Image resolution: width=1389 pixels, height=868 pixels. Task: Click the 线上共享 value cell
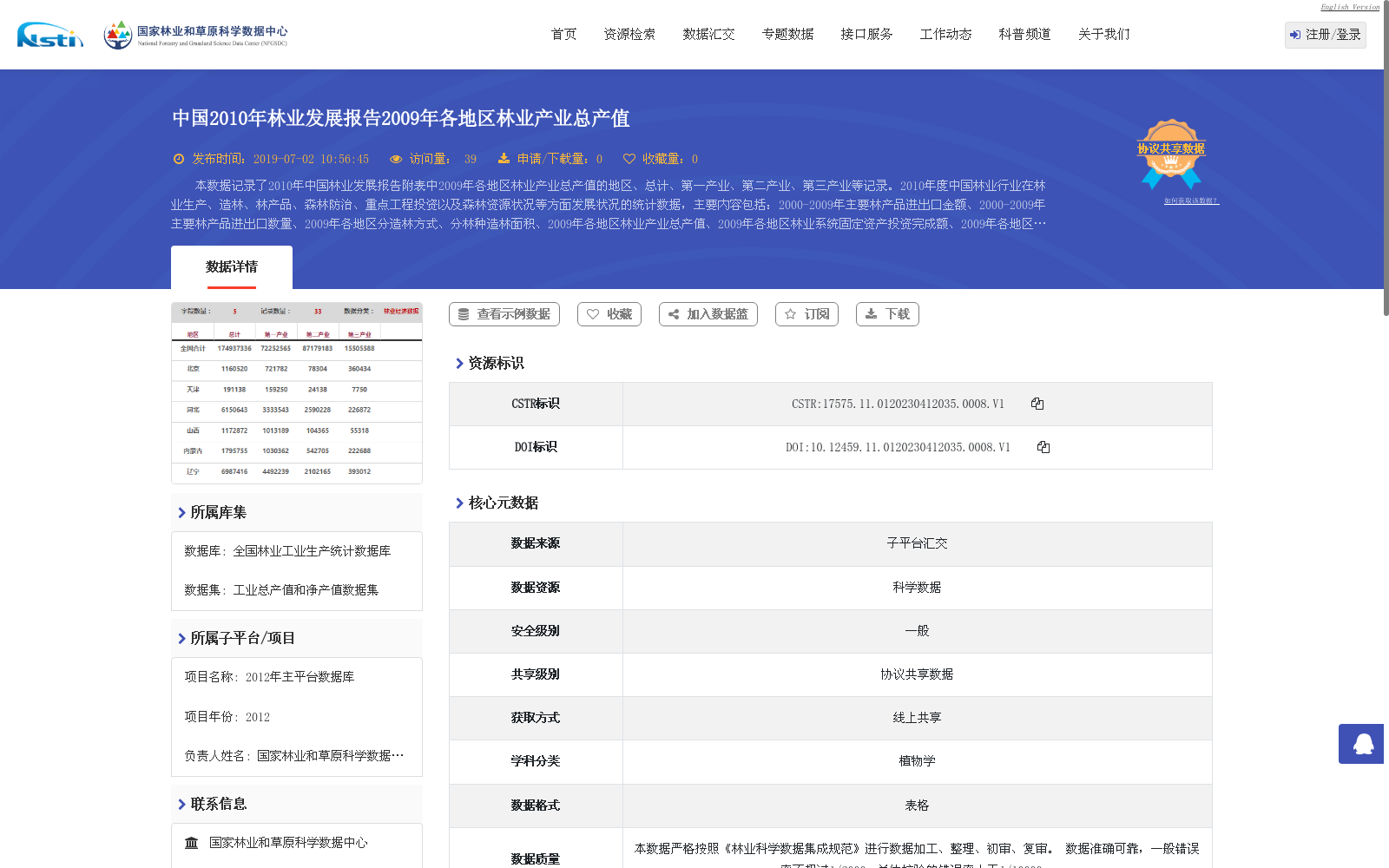918,718
